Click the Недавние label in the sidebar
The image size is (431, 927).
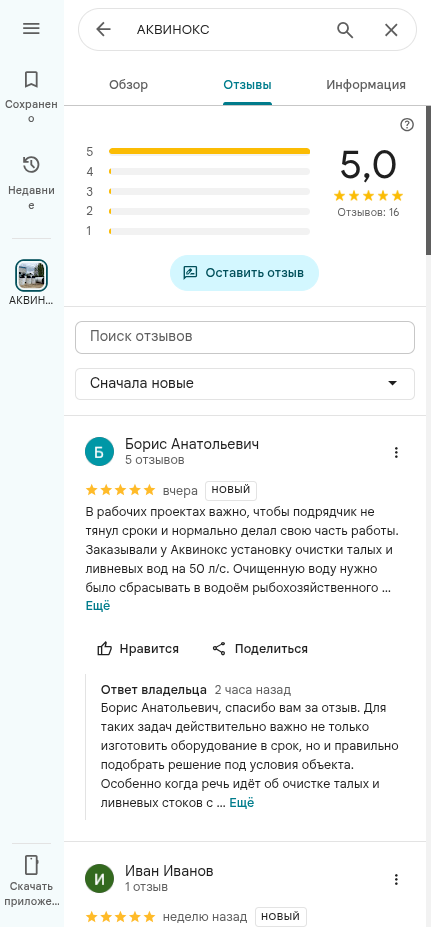pos(31,198)
